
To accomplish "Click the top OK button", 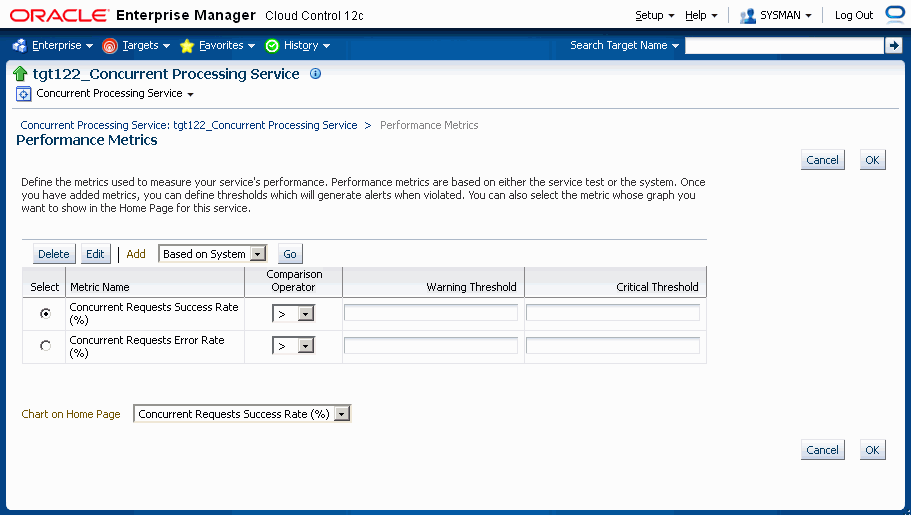I will (872, 160).
